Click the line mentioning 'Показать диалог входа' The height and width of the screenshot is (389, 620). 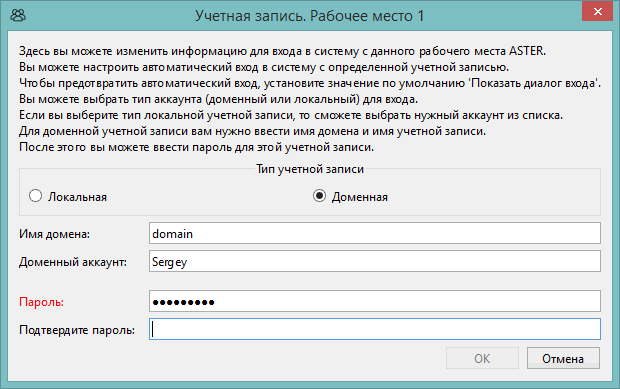click(310, 83)
